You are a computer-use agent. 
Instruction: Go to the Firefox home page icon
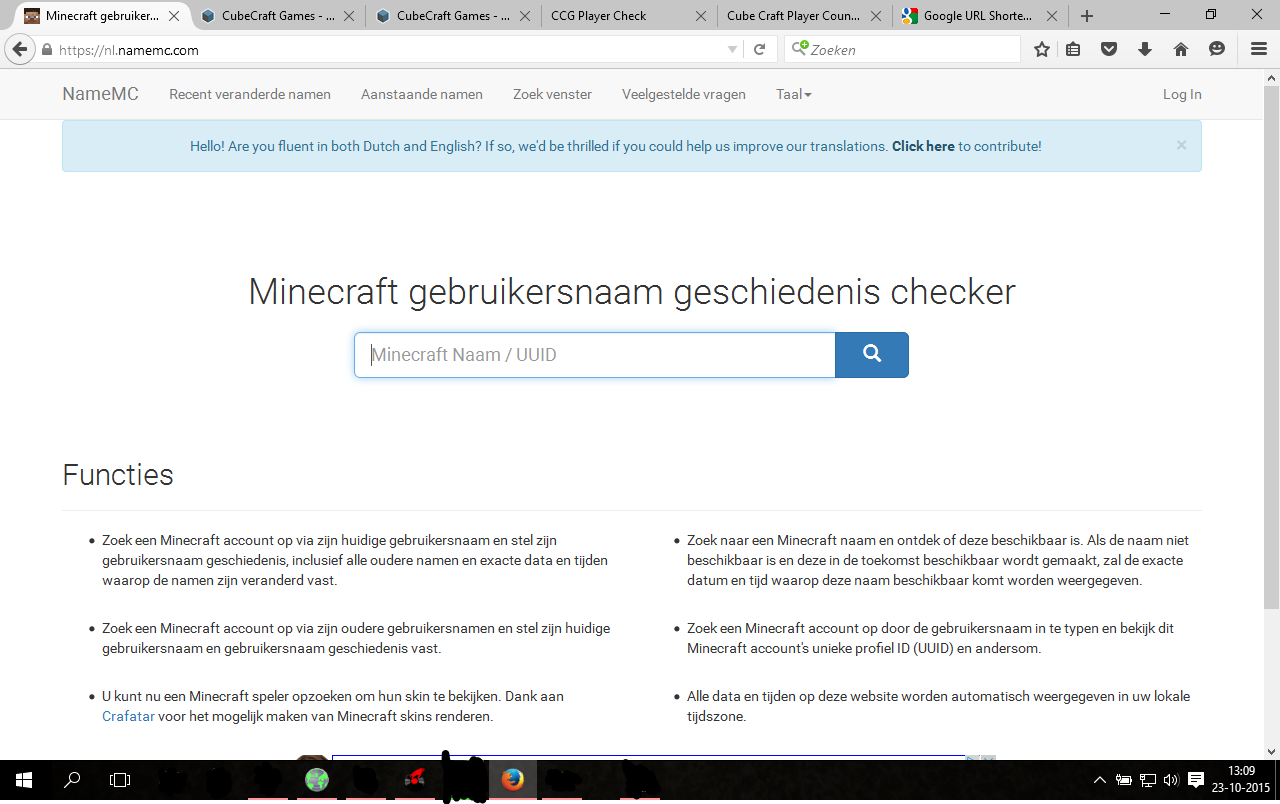[x=1181, y=49]
